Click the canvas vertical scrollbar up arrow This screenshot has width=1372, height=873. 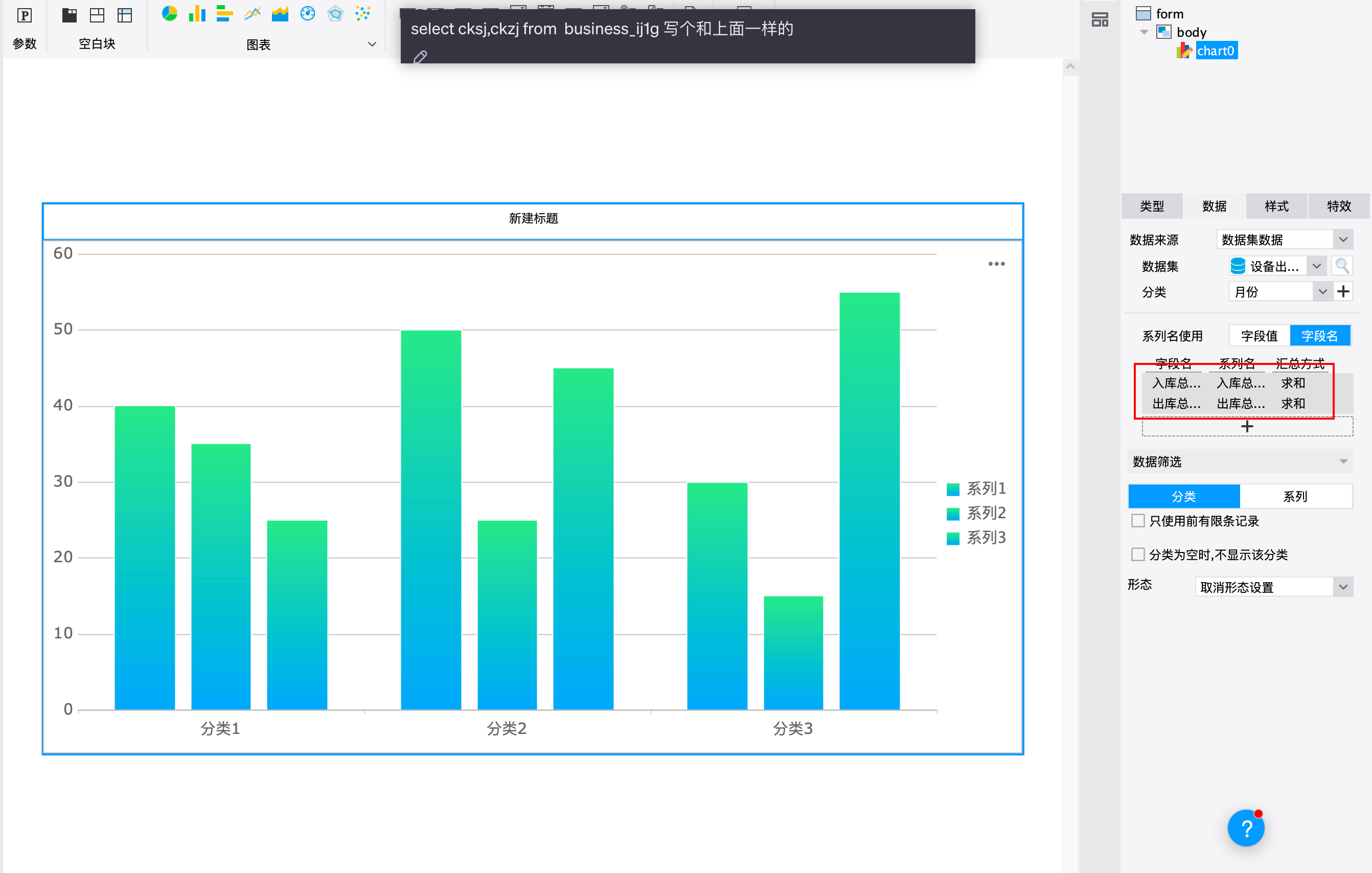click(x=1070, y=66)
